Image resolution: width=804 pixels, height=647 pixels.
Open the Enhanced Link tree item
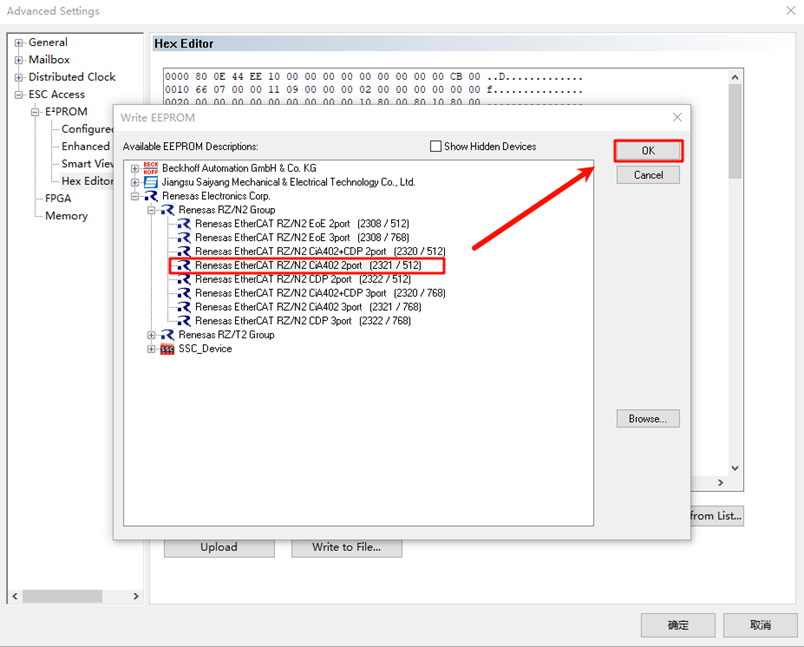(x=86, y=146)
